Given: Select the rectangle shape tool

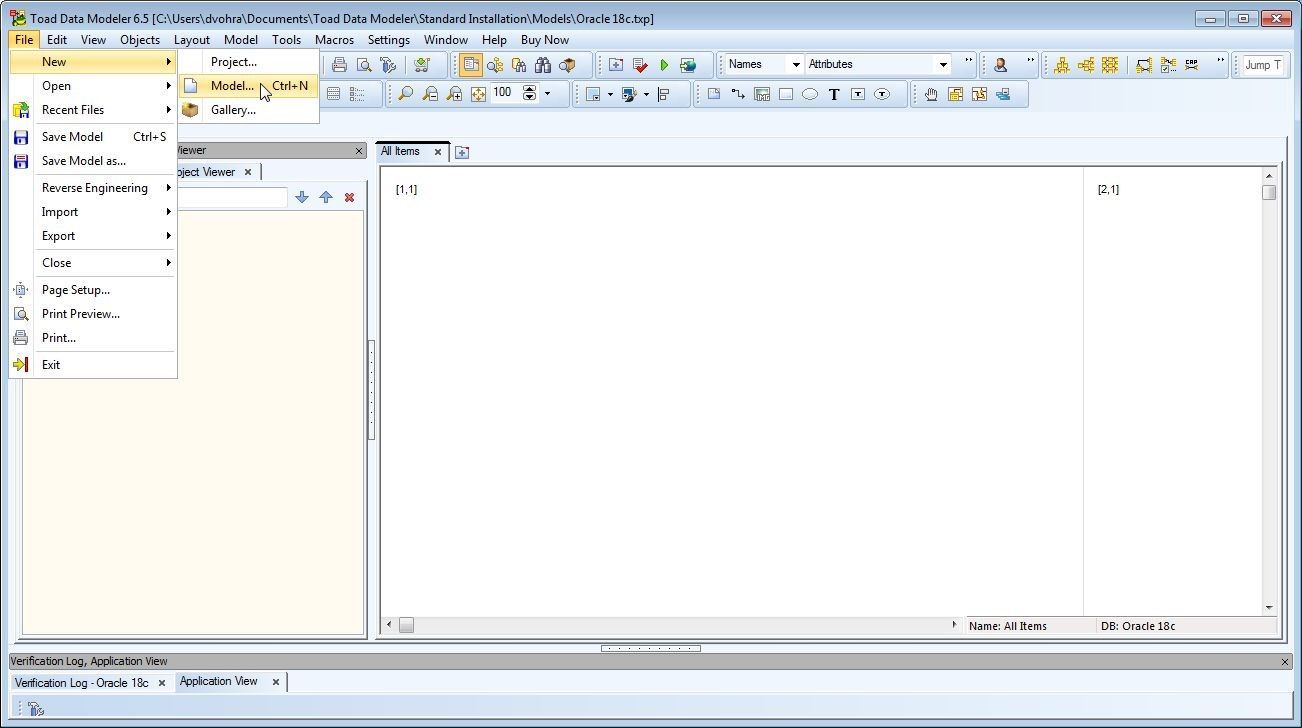Looking at the screenshot, I should tap(786, 94).
